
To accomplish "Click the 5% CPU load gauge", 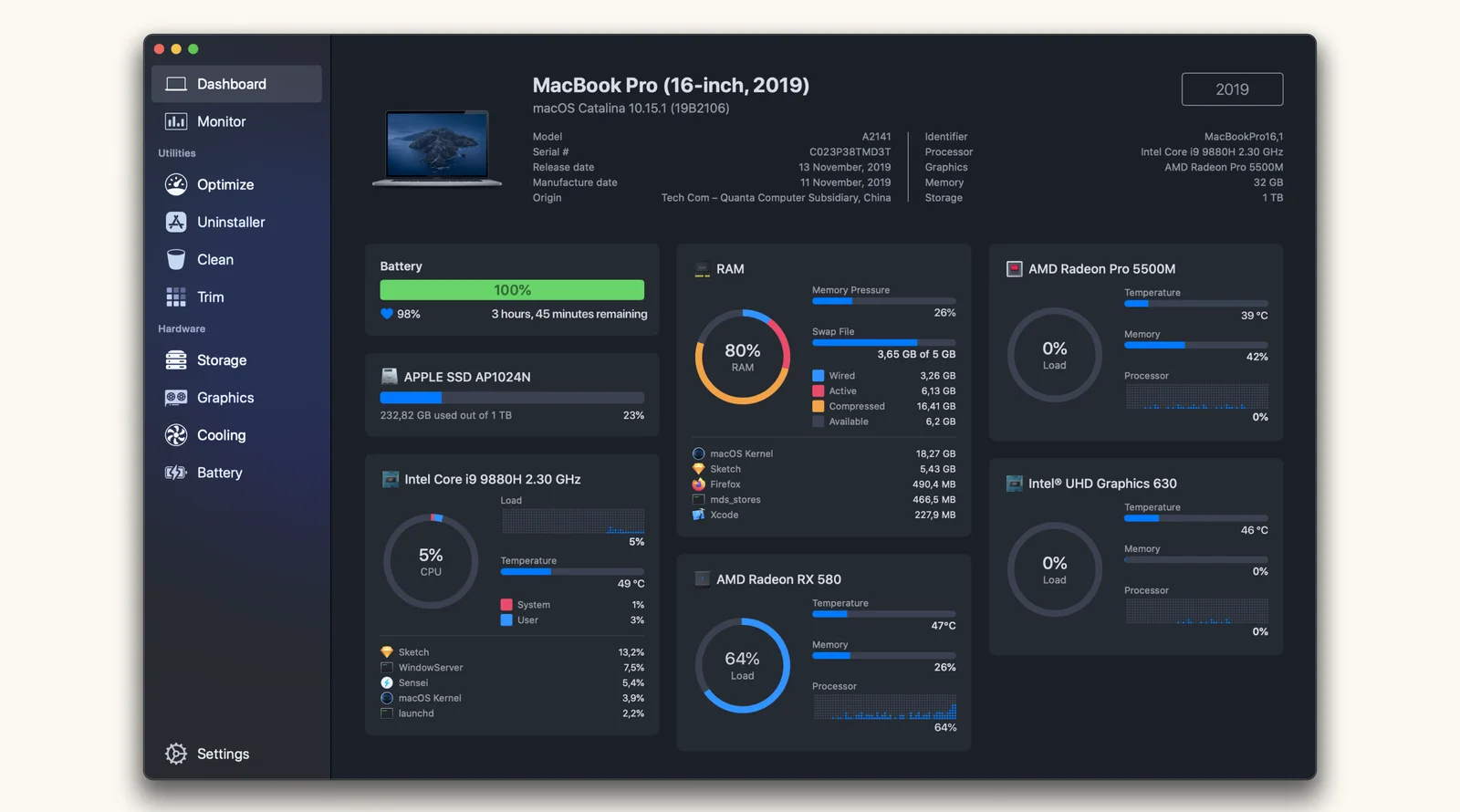I will click(x=431, y=561).
